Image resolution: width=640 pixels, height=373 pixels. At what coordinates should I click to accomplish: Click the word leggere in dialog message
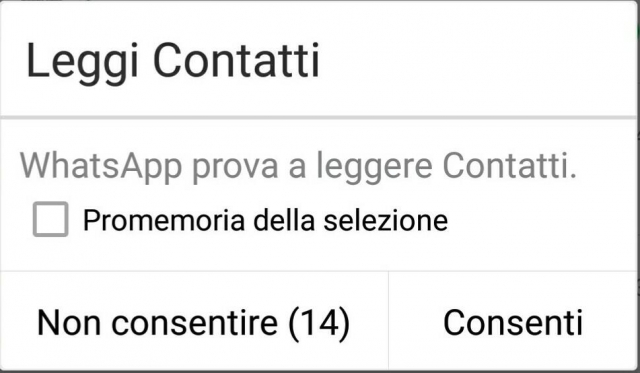point(374,167)
